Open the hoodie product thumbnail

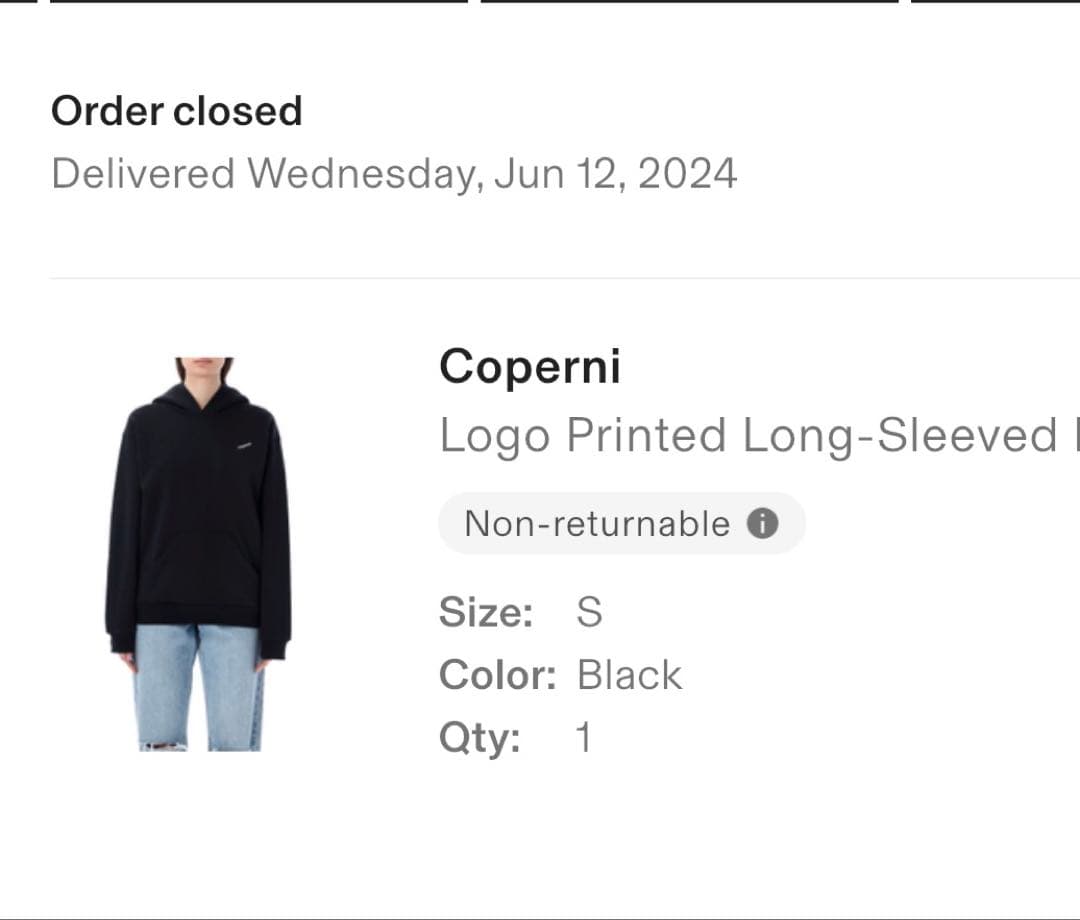[x=198, y=553]
